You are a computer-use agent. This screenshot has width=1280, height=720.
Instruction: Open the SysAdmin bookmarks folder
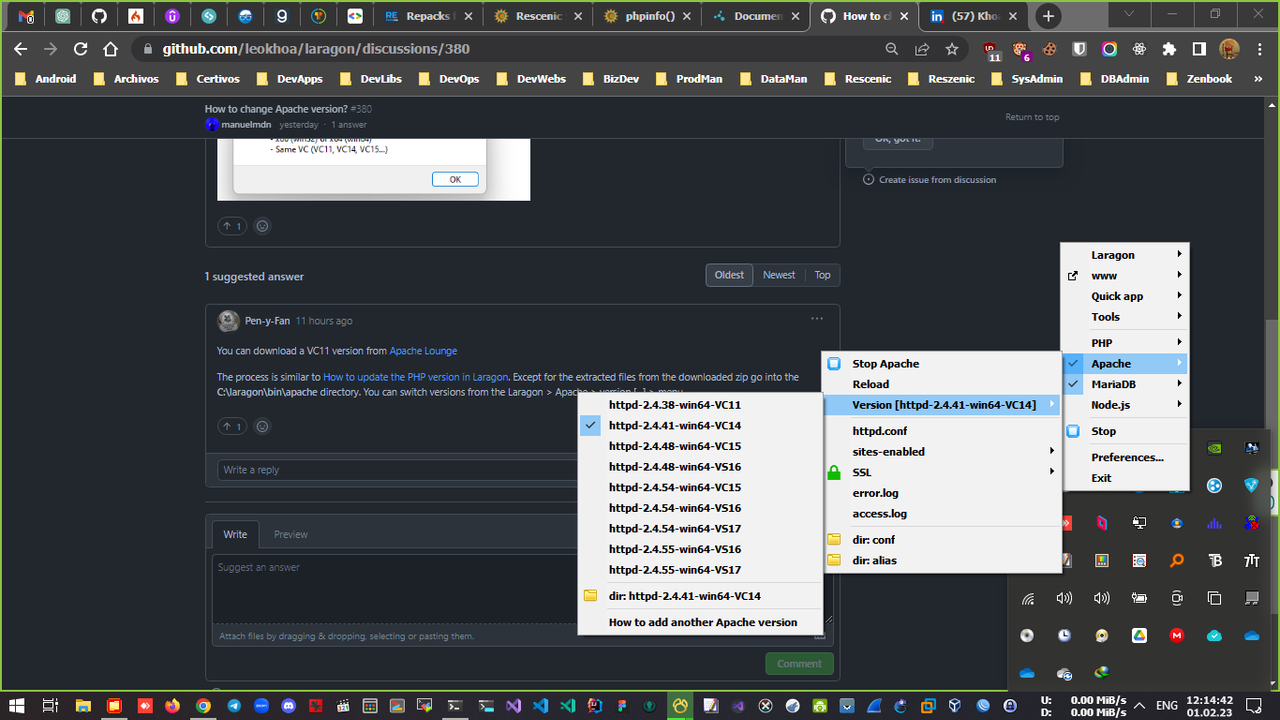coord(1026,78)
